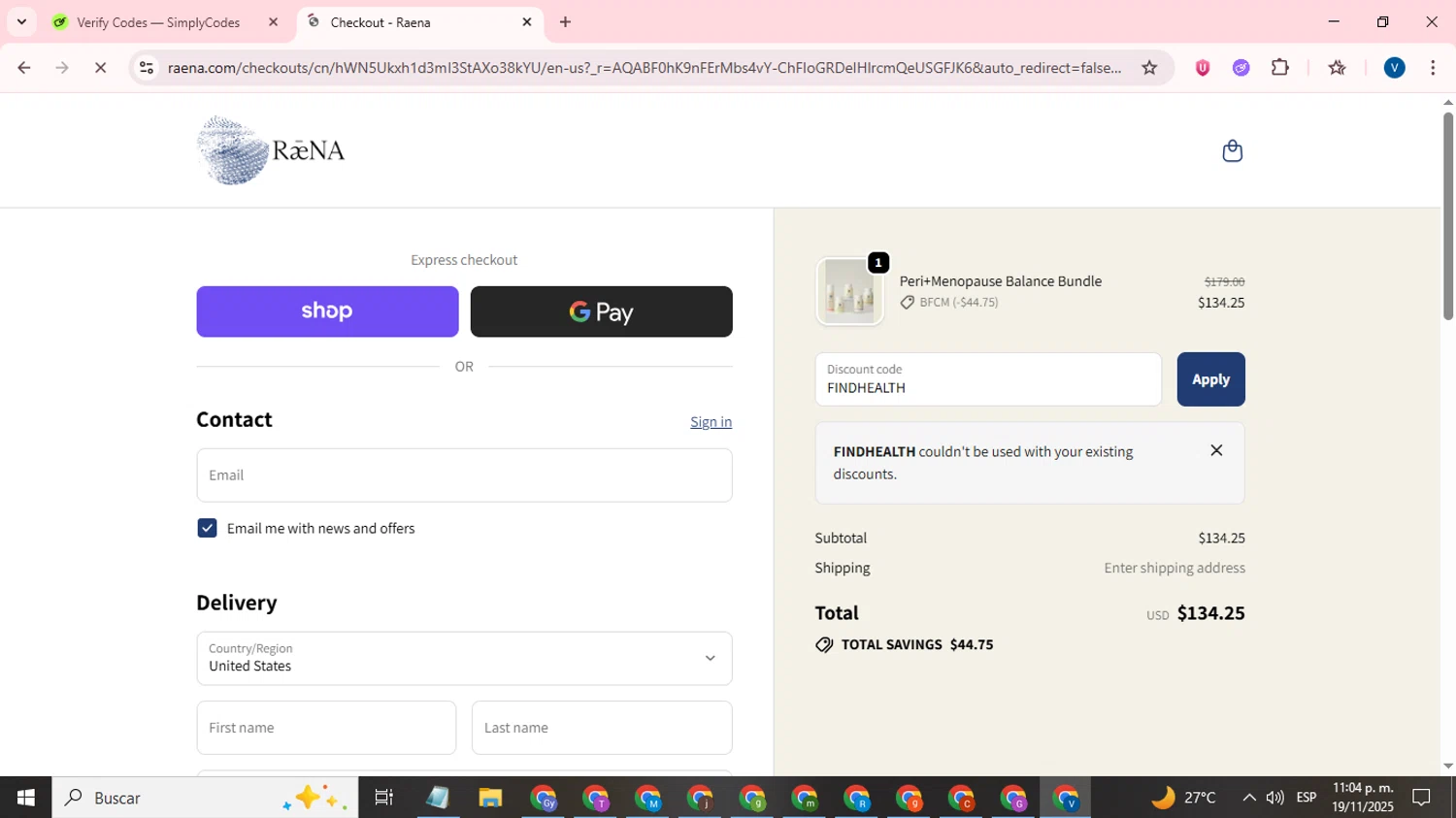Open File Explorer from the taskbar

tap(490, 798)
